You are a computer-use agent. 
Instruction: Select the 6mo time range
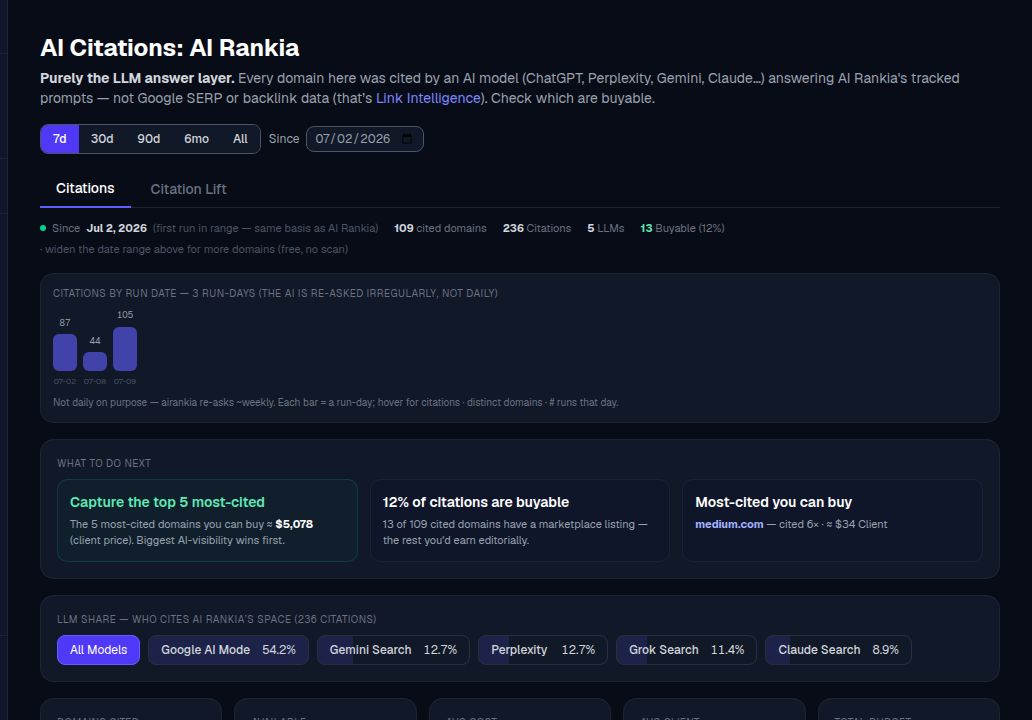(x=196, y=139)
